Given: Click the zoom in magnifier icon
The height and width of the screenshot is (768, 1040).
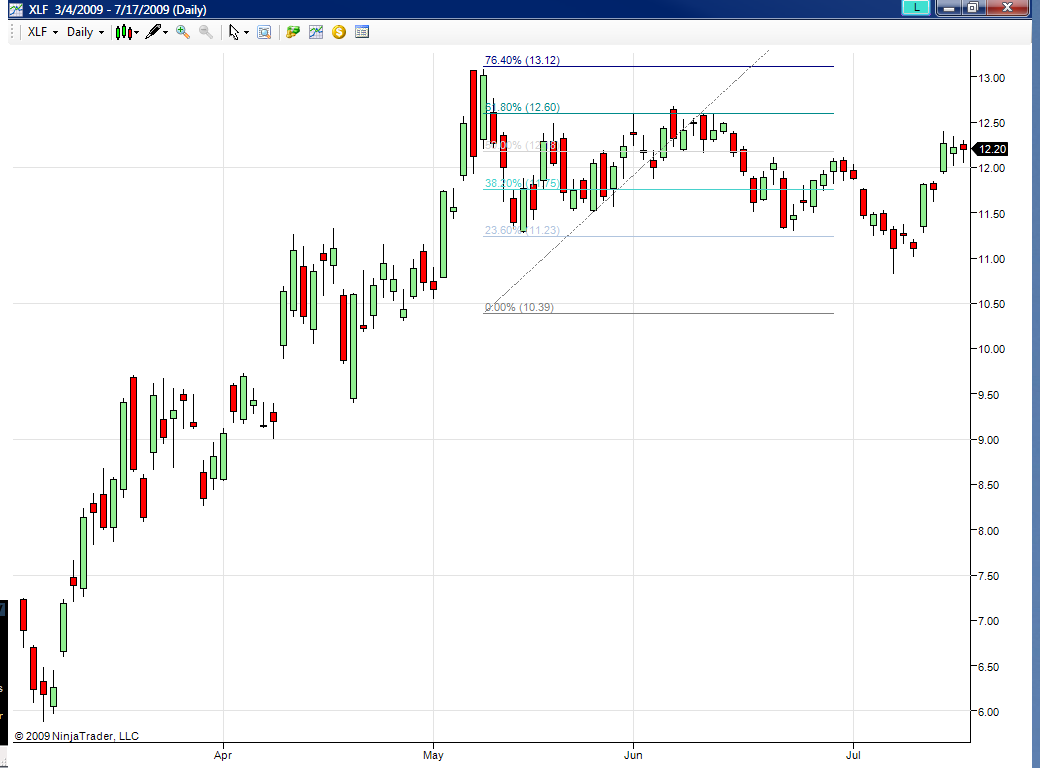Looking at the screenshot, I should (x=183, y=32).
